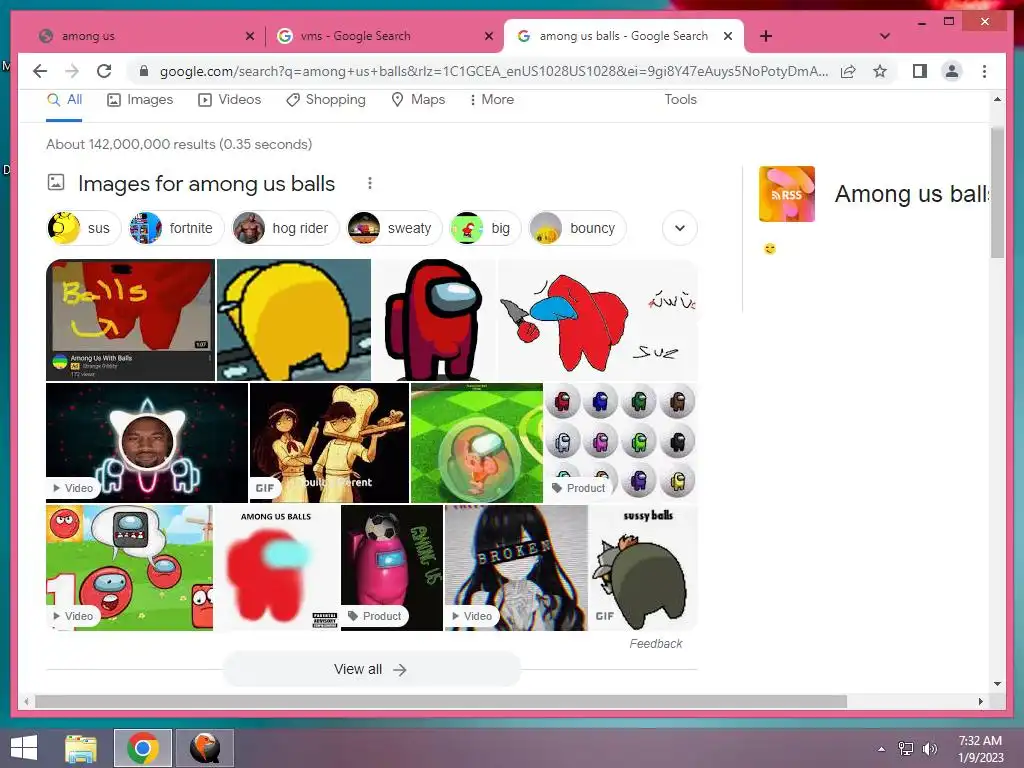Screen dimensions: 1024x768
Task: Open the taskbar volume control
Action: click(x=929, y=749)
